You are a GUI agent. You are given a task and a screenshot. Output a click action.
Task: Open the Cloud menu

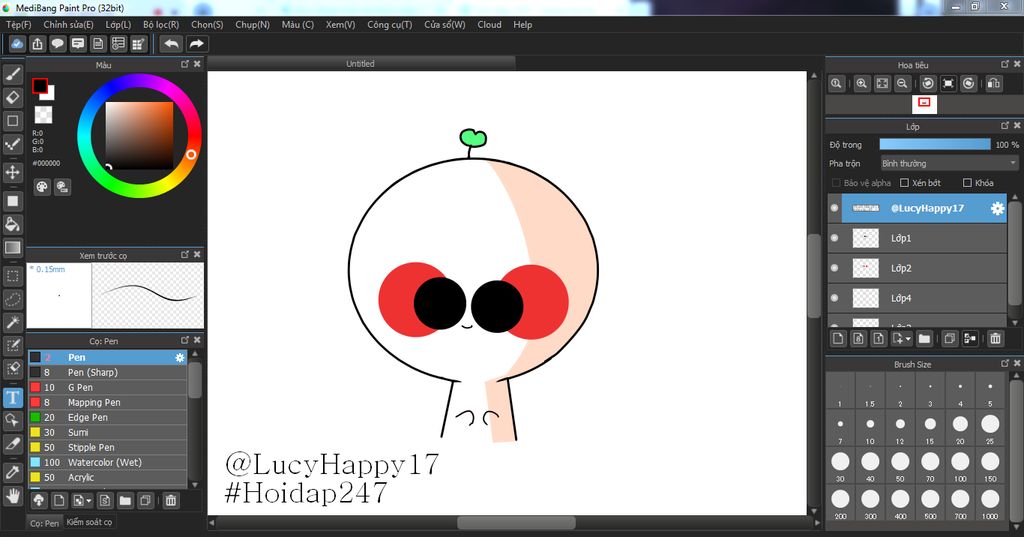coord(489,25)
